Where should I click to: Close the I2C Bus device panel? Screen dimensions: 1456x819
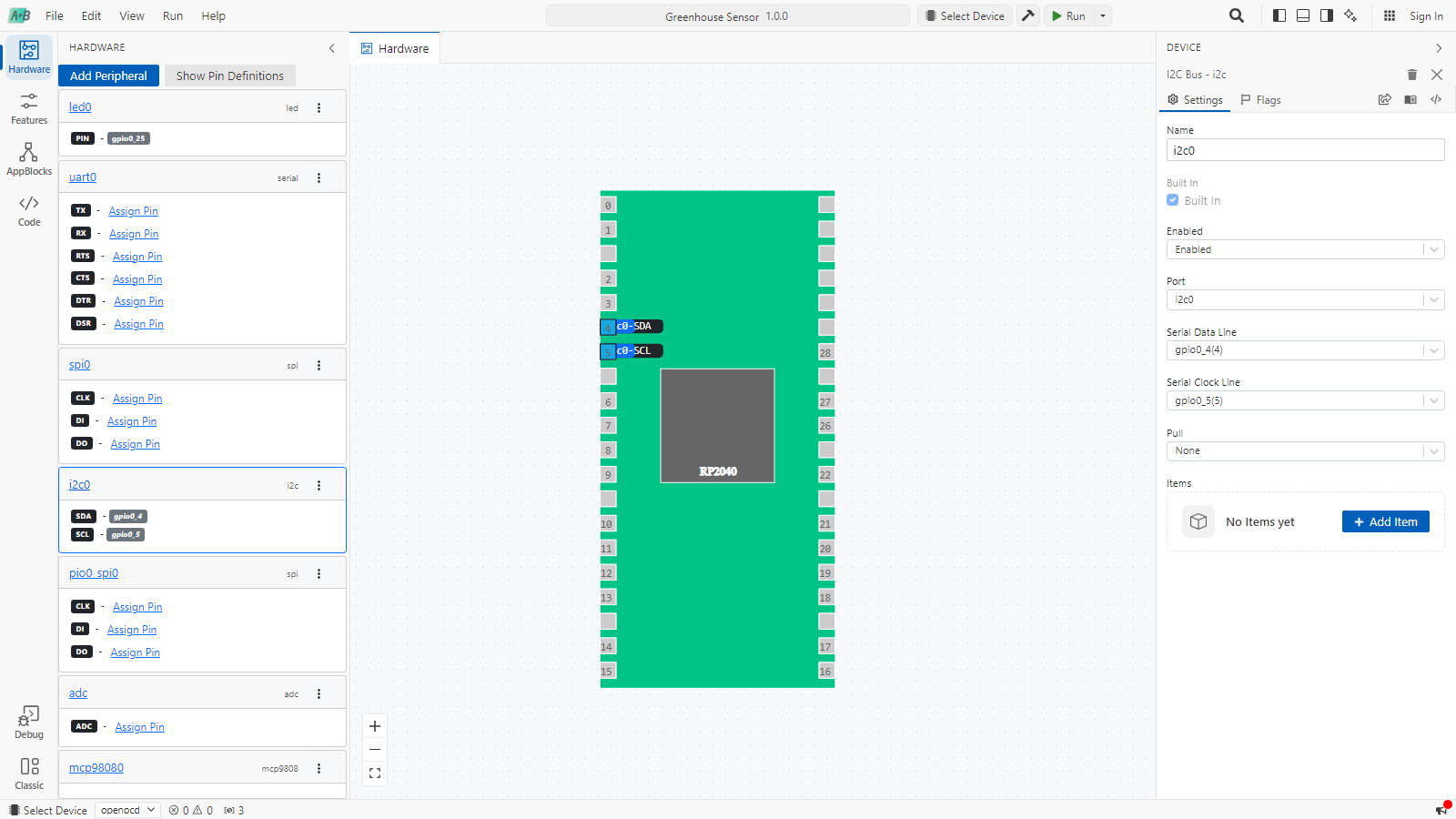(x=1437, y=75)
